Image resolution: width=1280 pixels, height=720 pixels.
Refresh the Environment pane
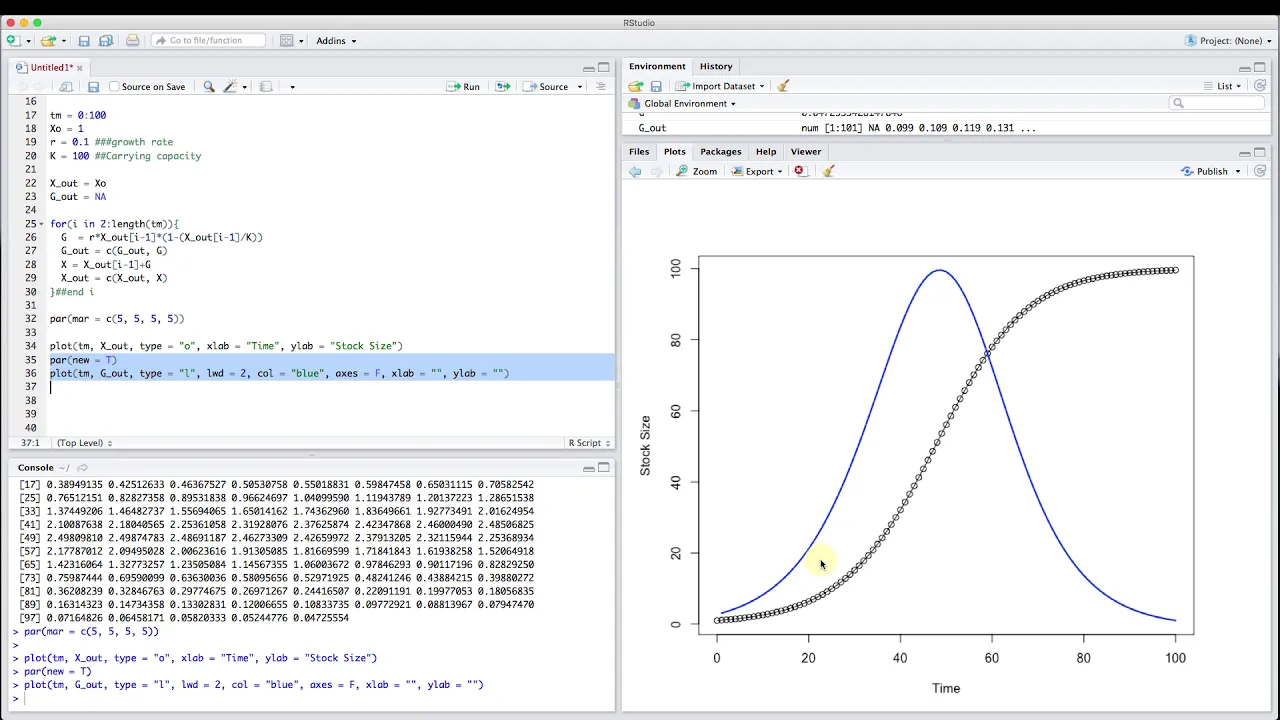(1260, 87)
